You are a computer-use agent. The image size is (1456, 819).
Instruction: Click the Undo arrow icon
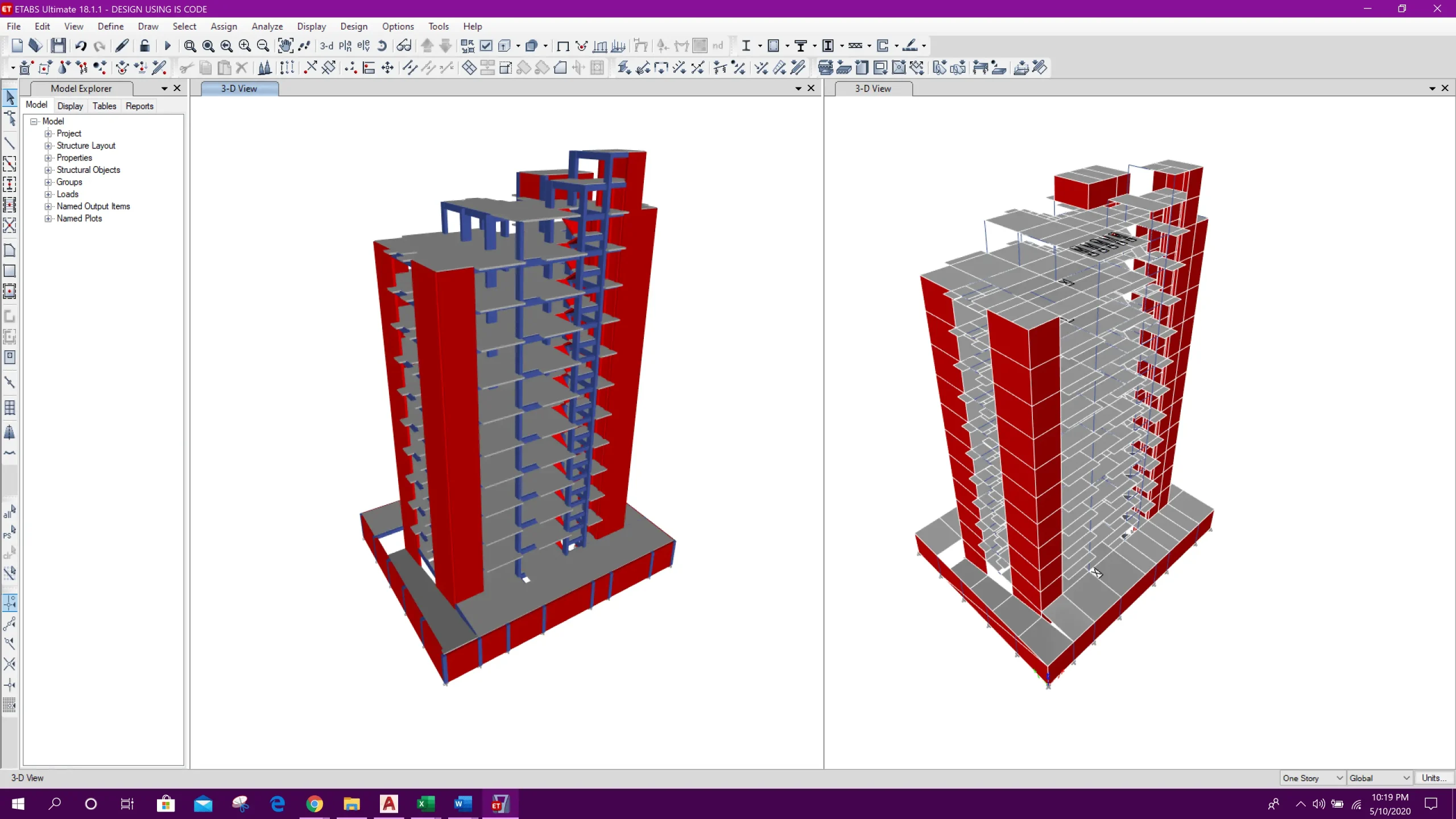(x=80, y=45)
